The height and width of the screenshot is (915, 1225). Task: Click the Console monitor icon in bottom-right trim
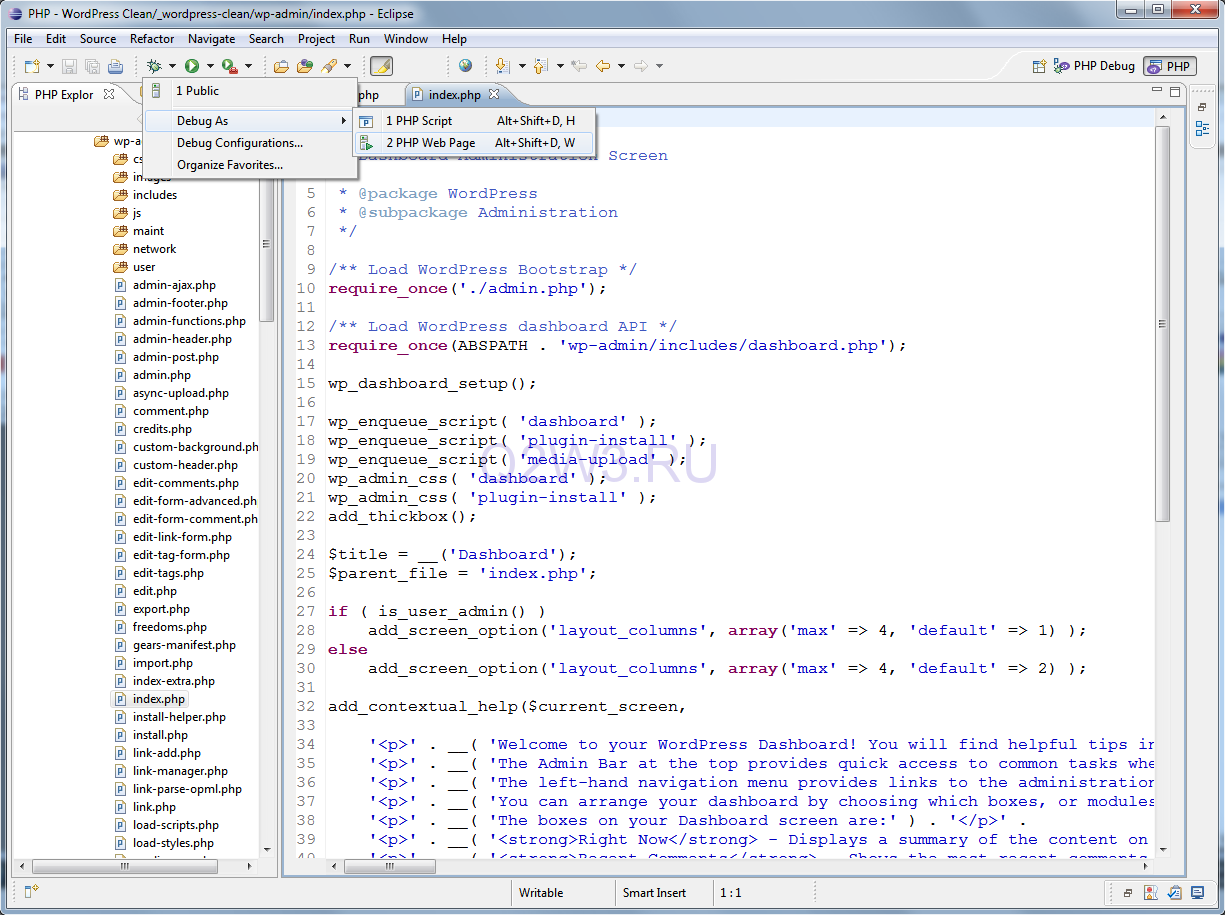1197,893
